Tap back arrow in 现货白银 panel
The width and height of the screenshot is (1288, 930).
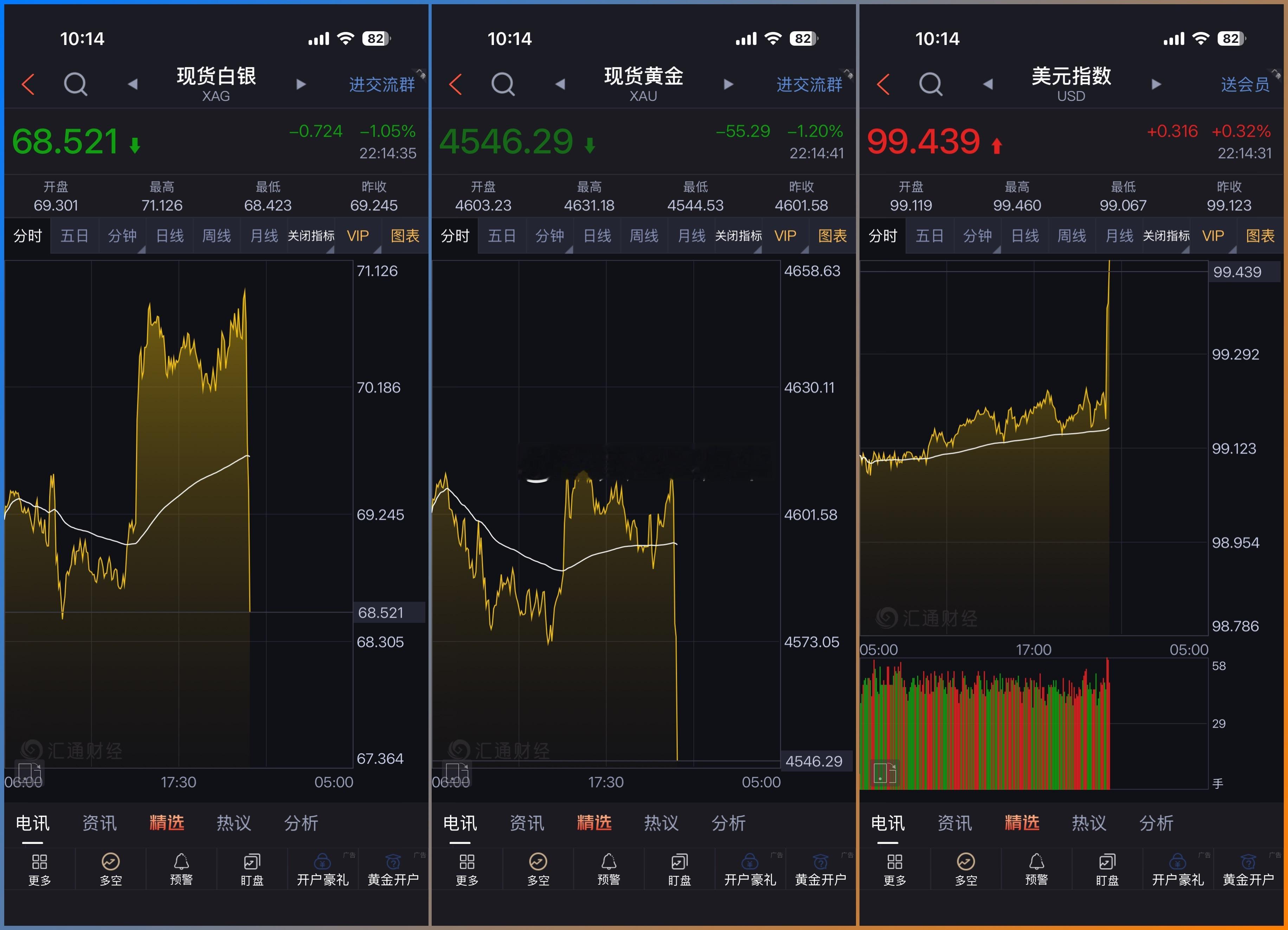point(28,84)
